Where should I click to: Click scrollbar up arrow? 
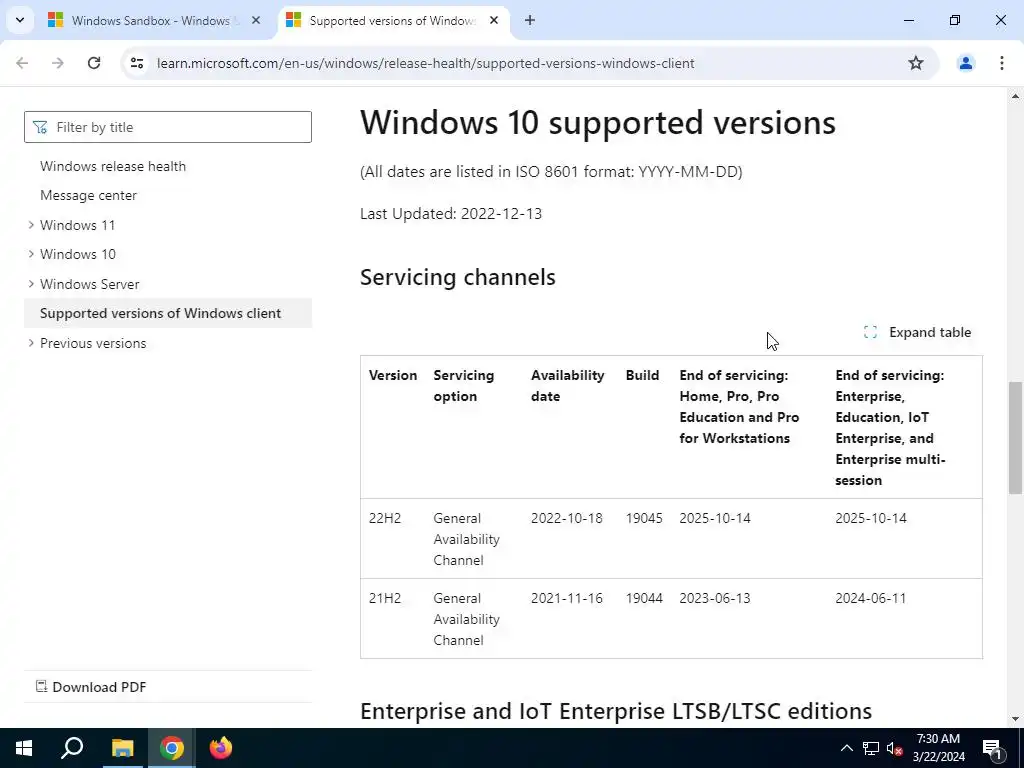tap(1015, 97)
